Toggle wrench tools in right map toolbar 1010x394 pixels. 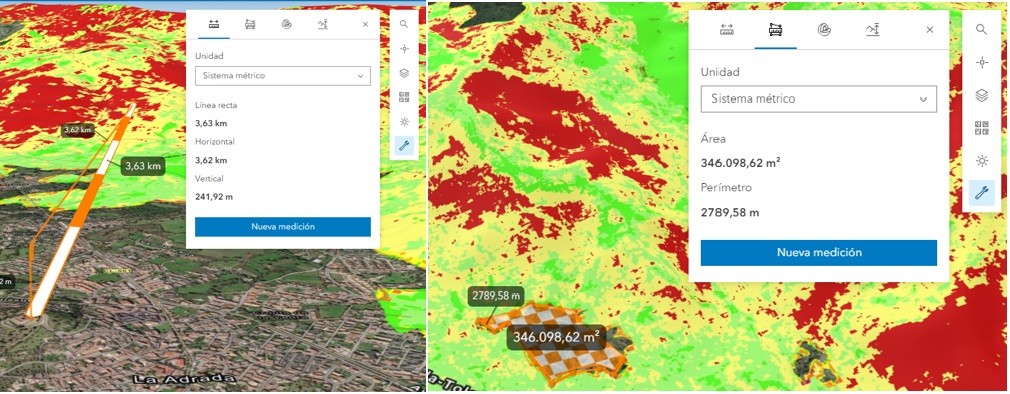[981, 192]
